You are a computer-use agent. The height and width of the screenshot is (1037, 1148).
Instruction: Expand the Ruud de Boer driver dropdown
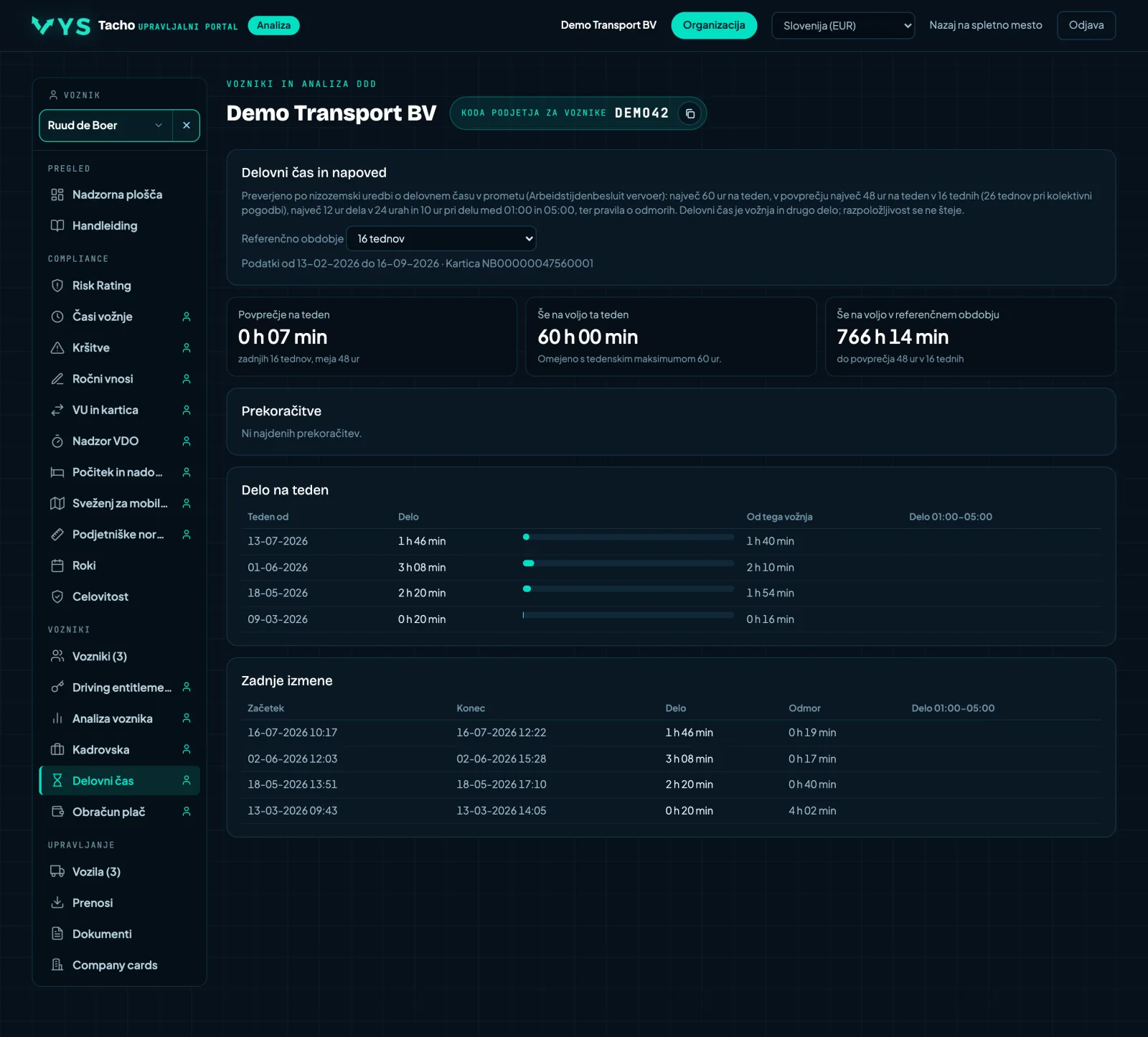tap(106, 126)
